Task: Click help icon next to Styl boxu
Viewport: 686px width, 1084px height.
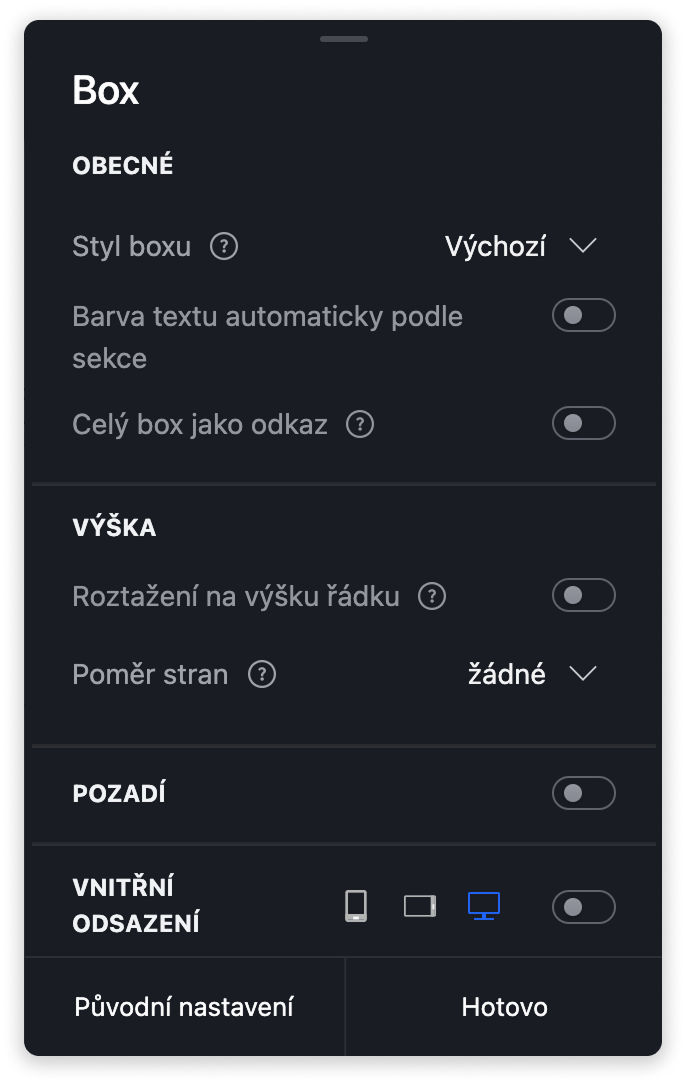Action: coord(224,246)
